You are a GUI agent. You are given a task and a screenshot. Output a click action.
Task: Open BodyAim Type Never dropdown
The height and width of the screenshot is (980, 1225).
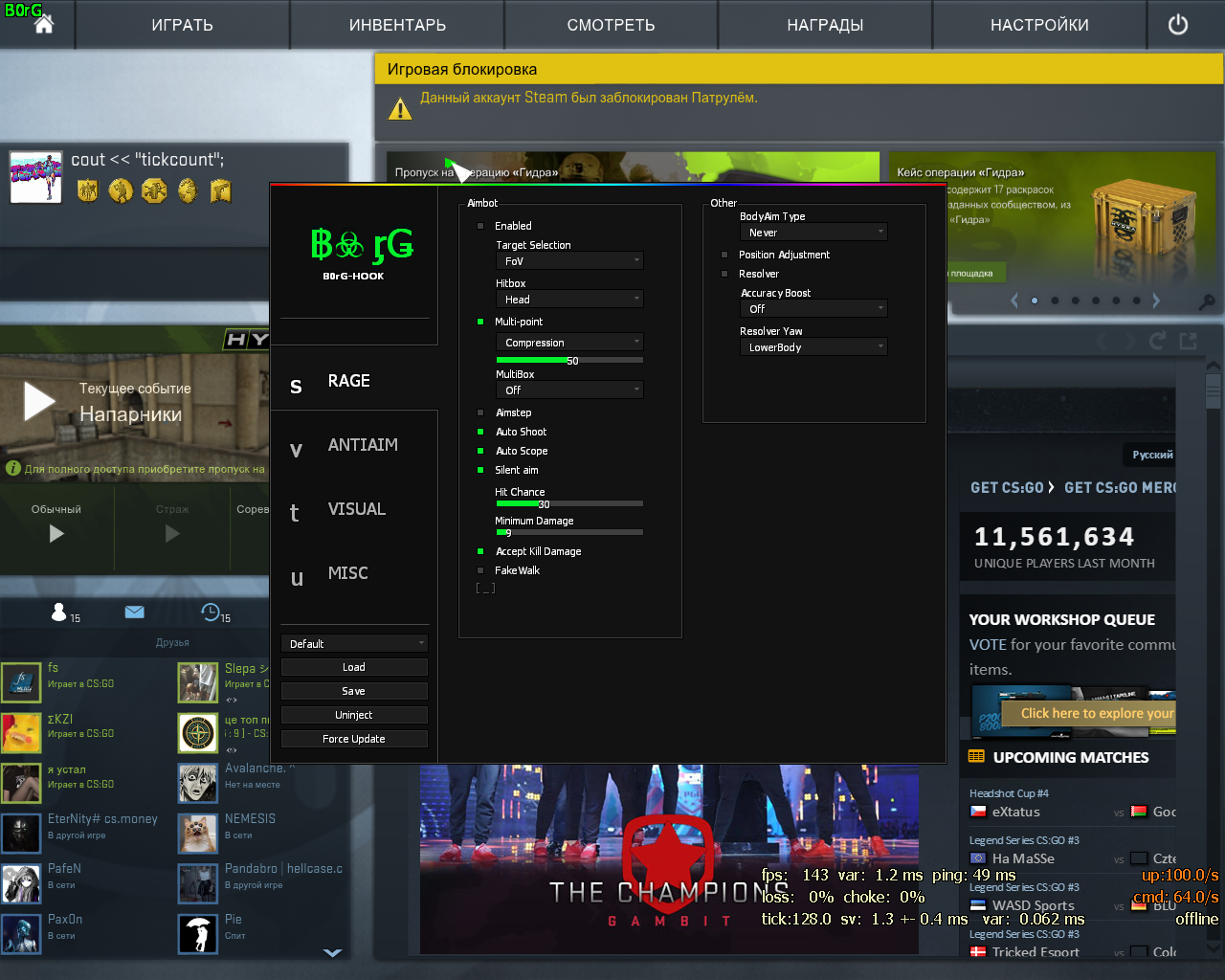click(813, 233)
